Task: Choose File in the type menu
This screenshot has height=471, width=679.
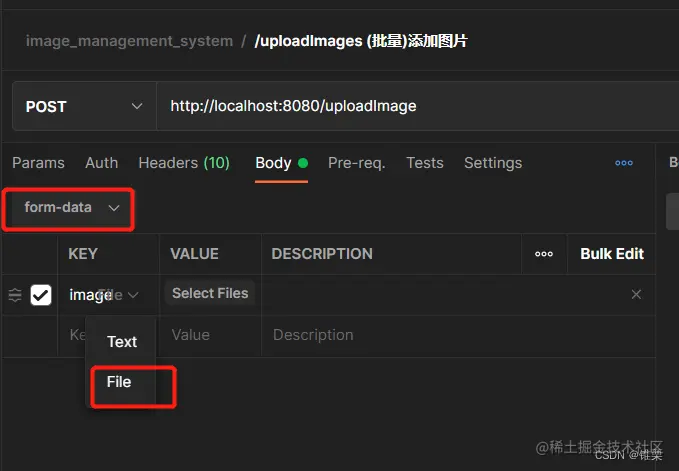Action: pyautogui.click(x=119, y=382)
